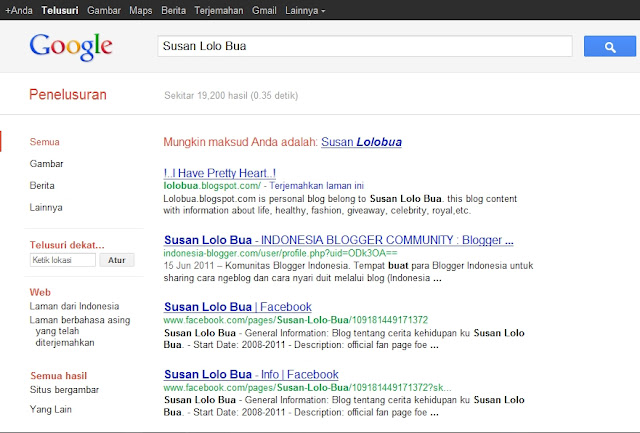Click the Telusuri dekat... heading
This screenshot has height=433, width=640.
coord(67,245)
